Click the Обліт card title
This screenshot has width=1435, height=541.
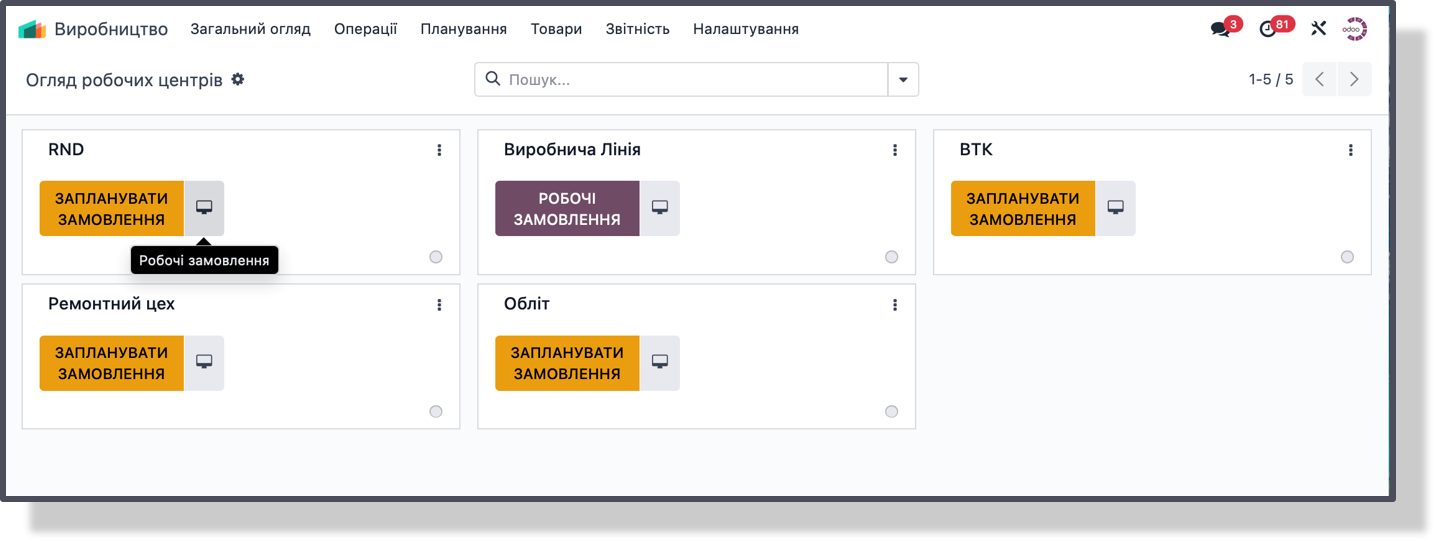pos(527,304)
